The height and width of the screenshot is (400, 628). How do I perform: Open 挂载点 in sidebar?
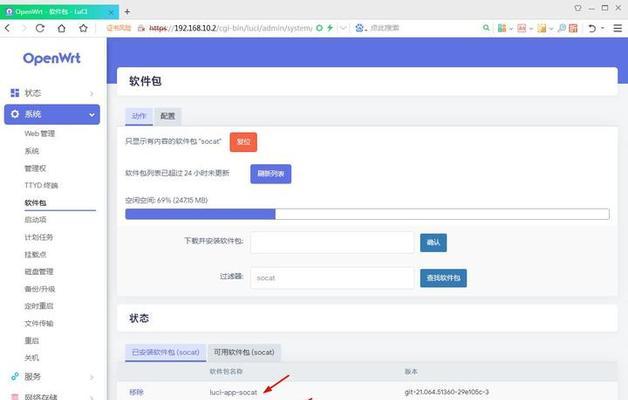[x=35, y=254]
